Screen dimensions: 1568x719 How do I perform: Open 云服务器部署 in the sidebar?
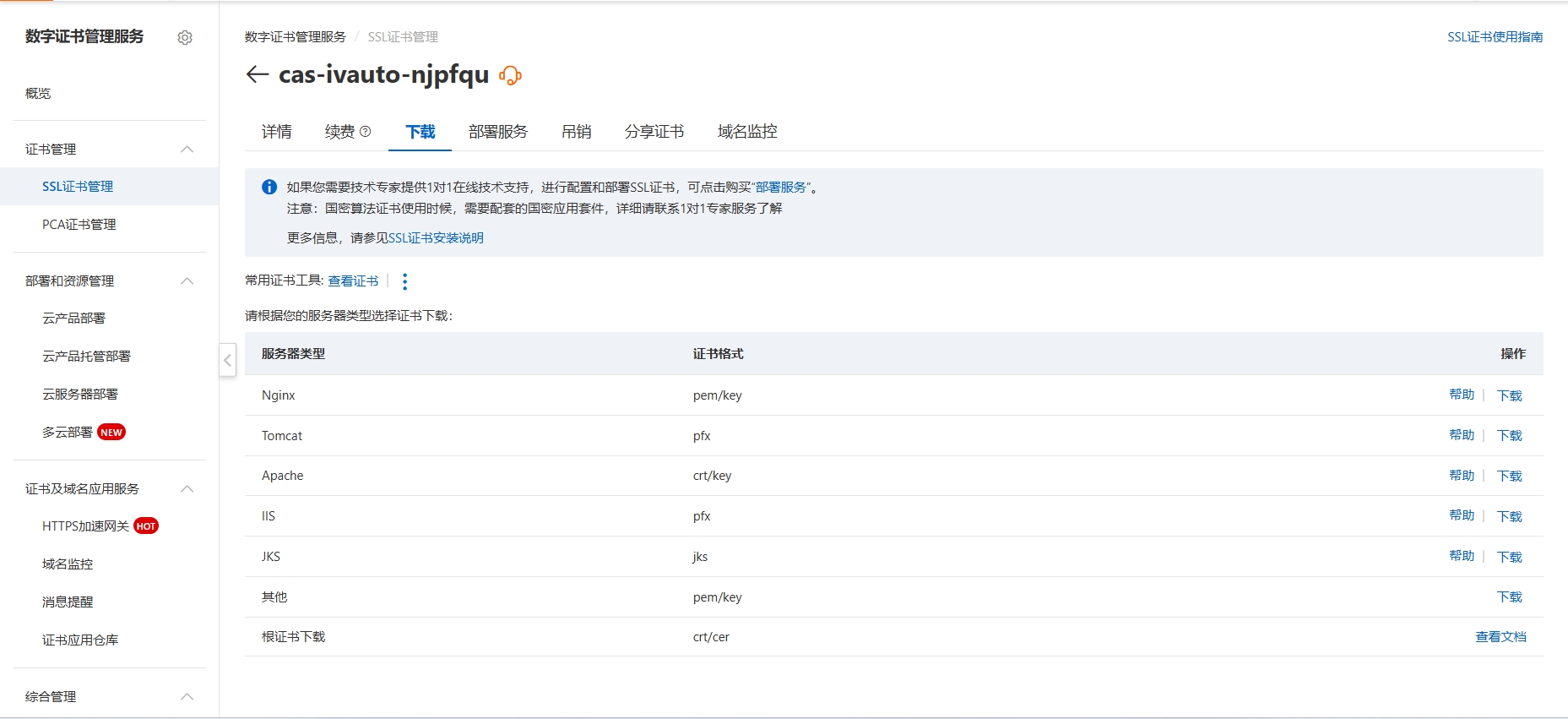[x=80, y=395]
